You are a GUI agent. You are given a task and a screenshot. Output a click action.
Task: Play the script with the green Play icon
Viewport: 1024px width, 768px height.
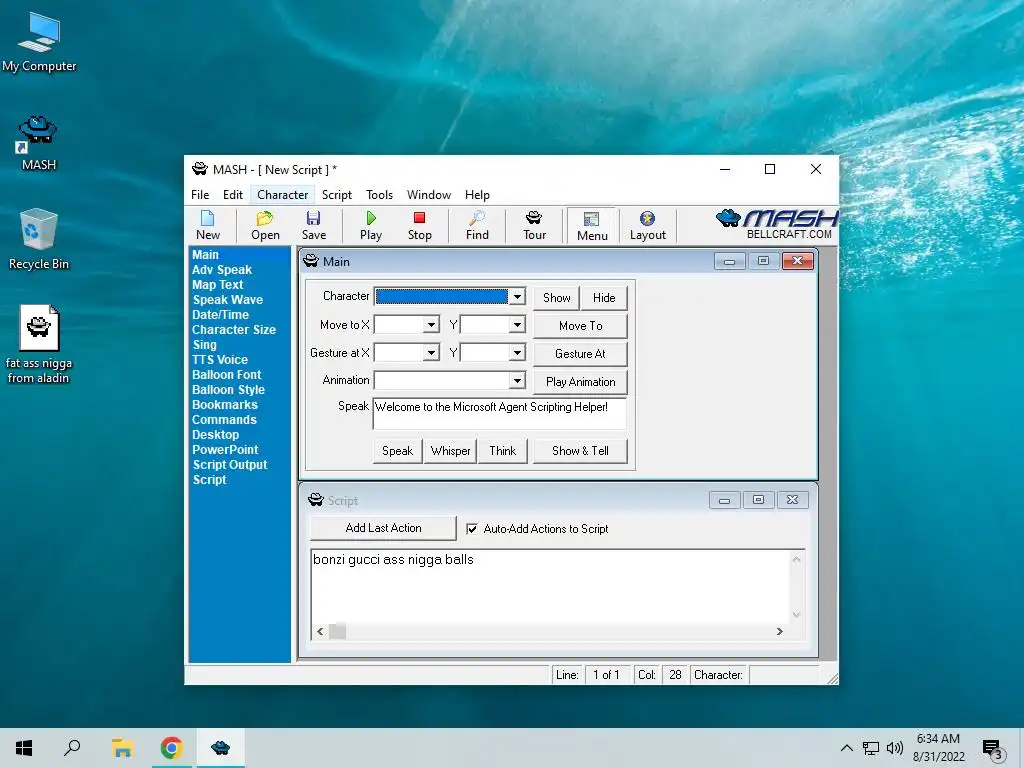click(370, 225)
